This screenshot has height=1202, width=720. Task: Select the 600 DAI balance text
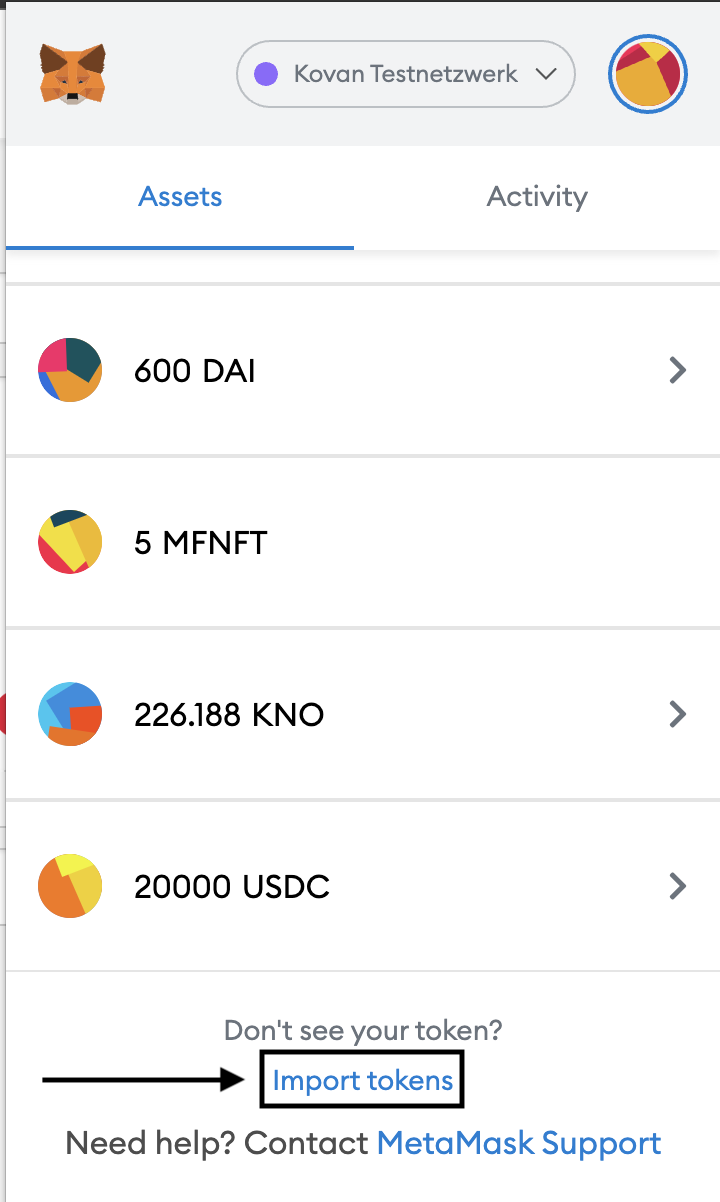[195, 372]
